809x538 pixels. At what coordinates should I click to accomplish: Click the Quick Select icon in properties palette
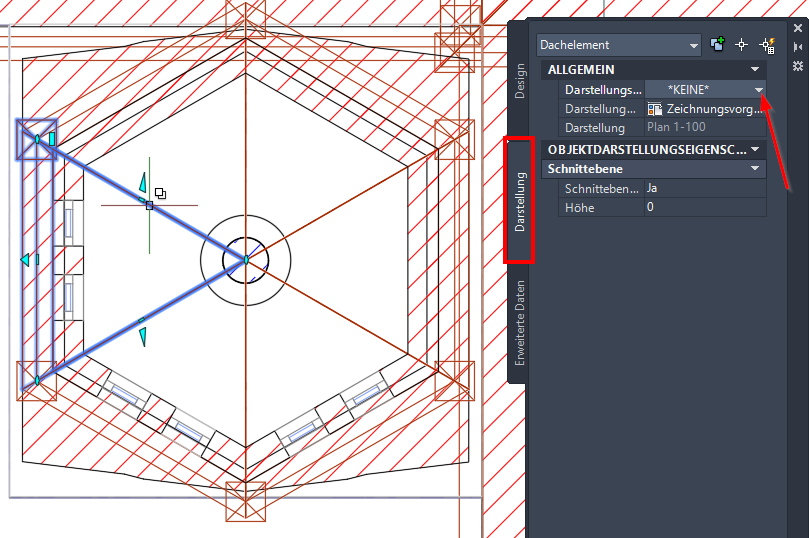pyautogui.click(x=768, y=45)
